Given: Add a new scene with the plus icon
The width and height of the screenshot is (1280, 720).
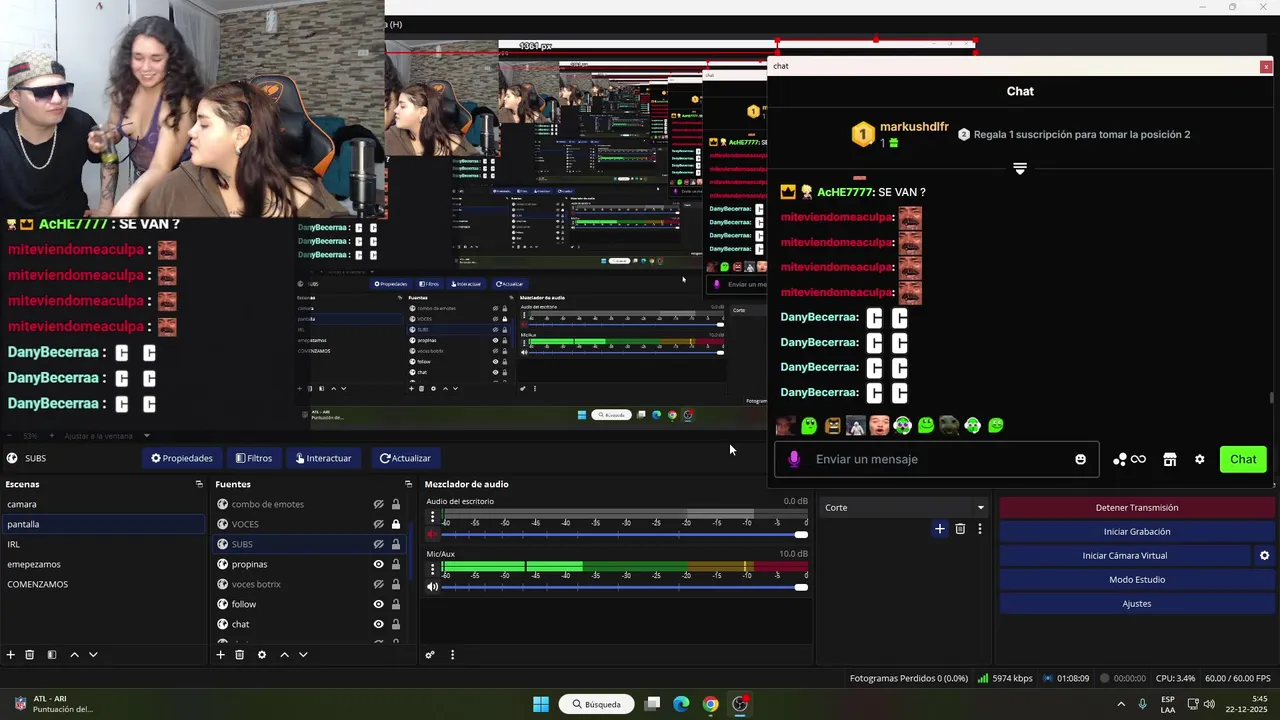Looking at the screenshot, I should 10,655.
